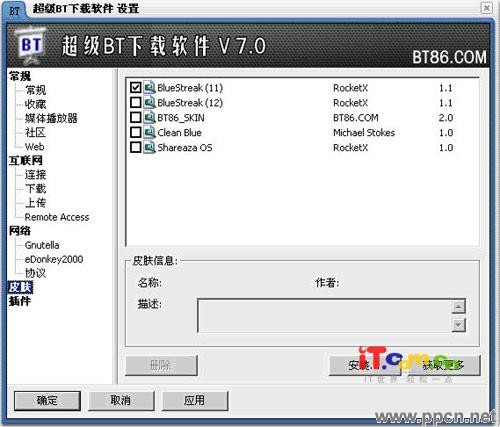
Task: Select the 网络 category heading
Action: click(x=20, y=231)
